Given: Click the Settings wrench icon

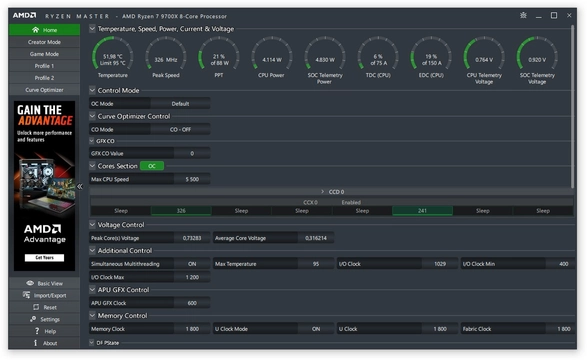Looking at the screenshot, I should [x=33, y=319].
